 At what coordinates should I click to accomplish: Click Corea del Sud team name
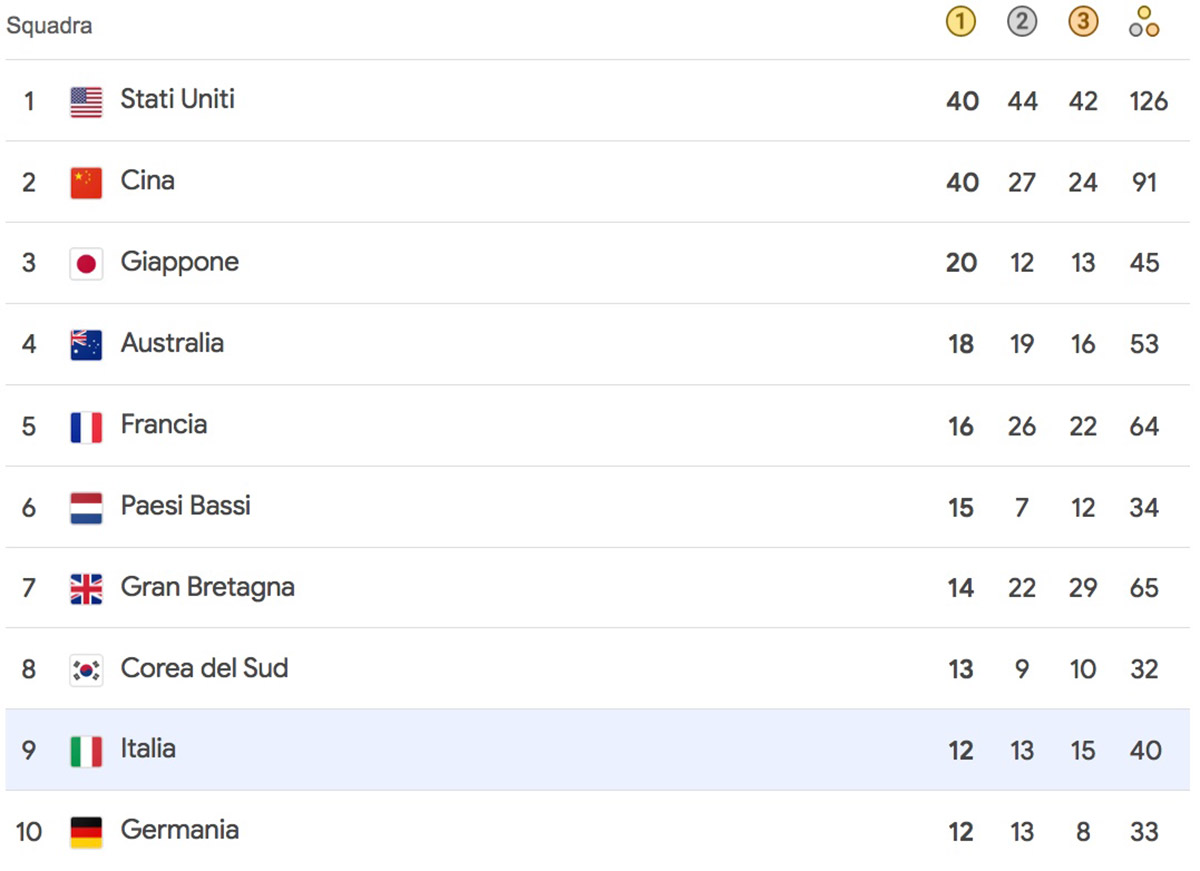coord(204,668)
